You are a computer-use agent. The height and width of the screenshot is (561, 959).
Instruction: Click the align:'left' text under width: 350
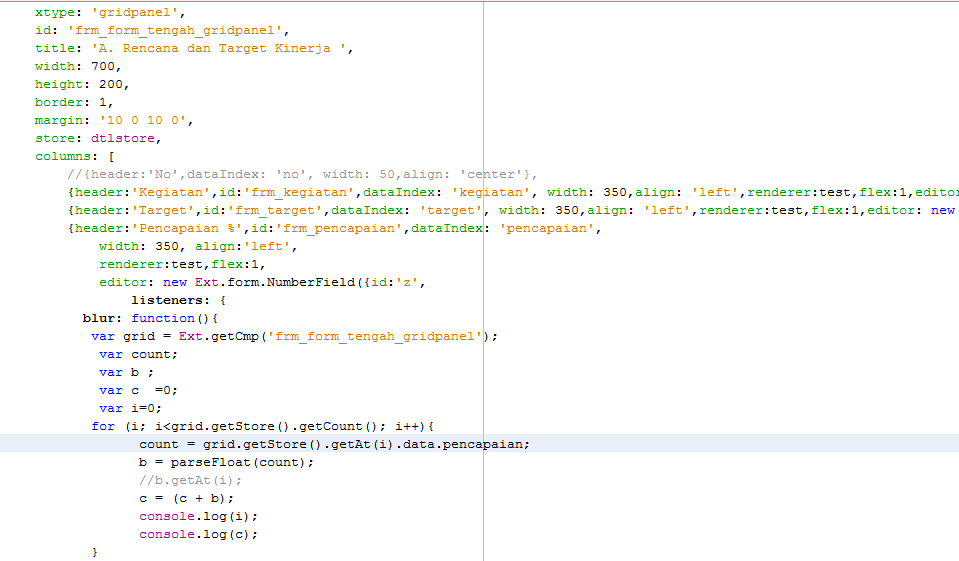(243, 247)
